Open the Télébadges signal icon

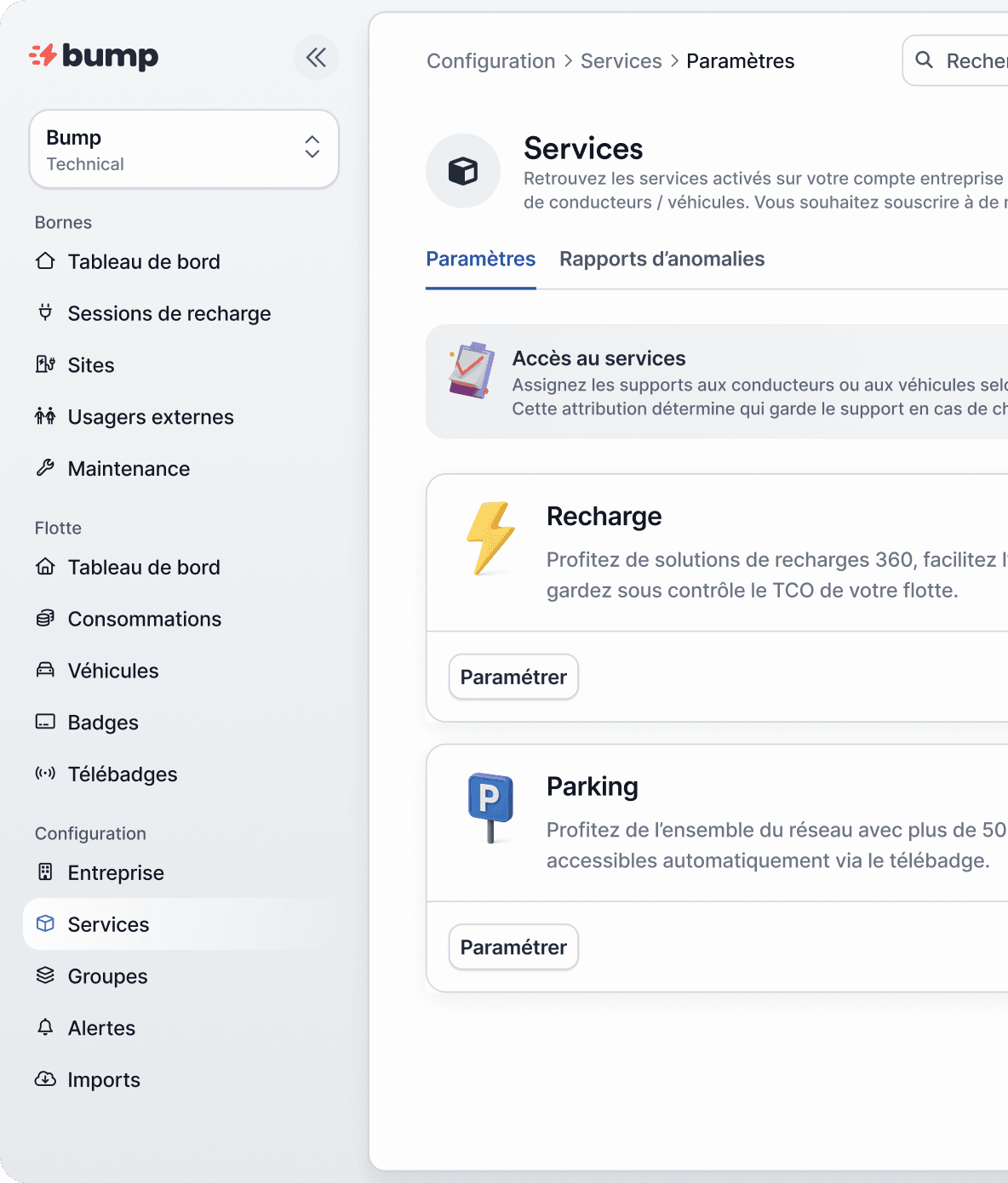(45, 774)
